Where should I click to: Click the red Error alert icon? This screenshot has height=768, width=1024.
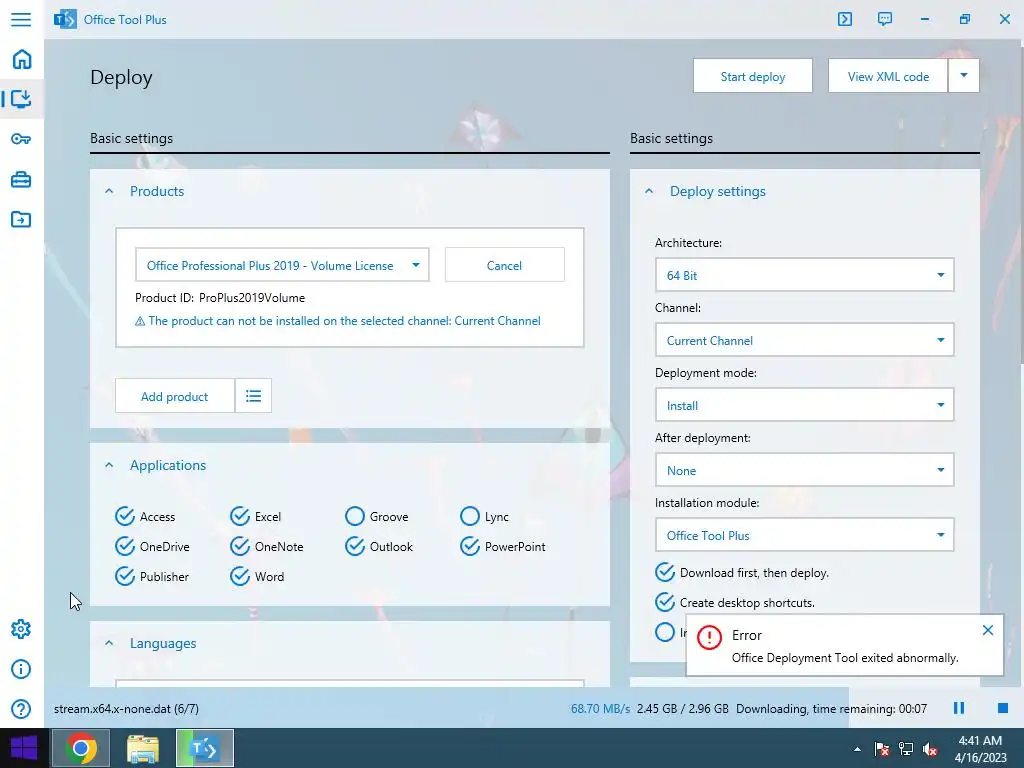[709, 637]
